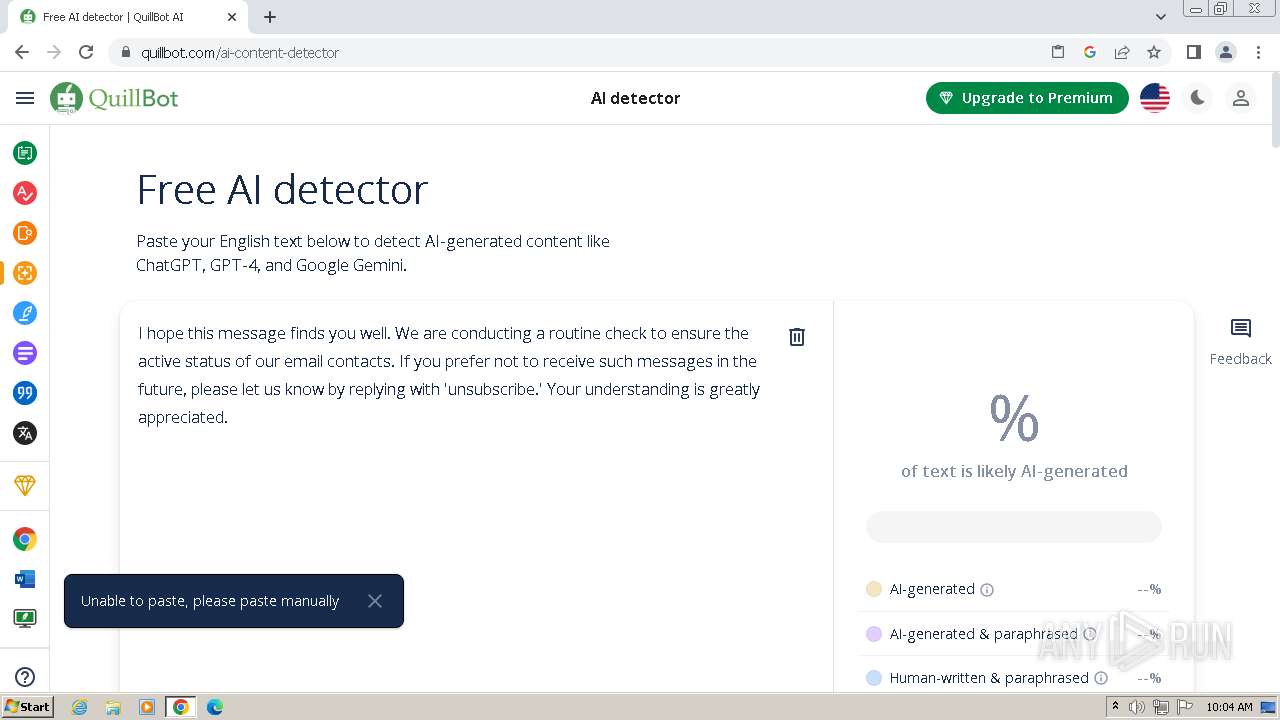1280x720 pixels.
Task: Click Upgrade to Premium button
Action: click(1027, 98)
